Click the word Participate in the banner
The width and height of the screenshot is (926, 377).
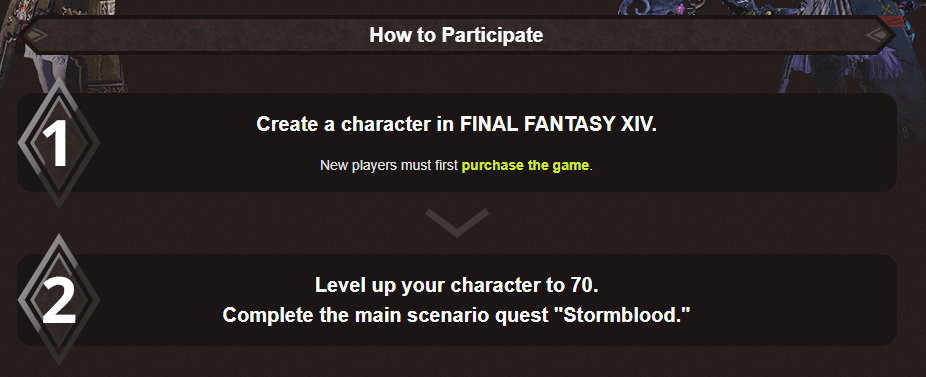[492, 35]
